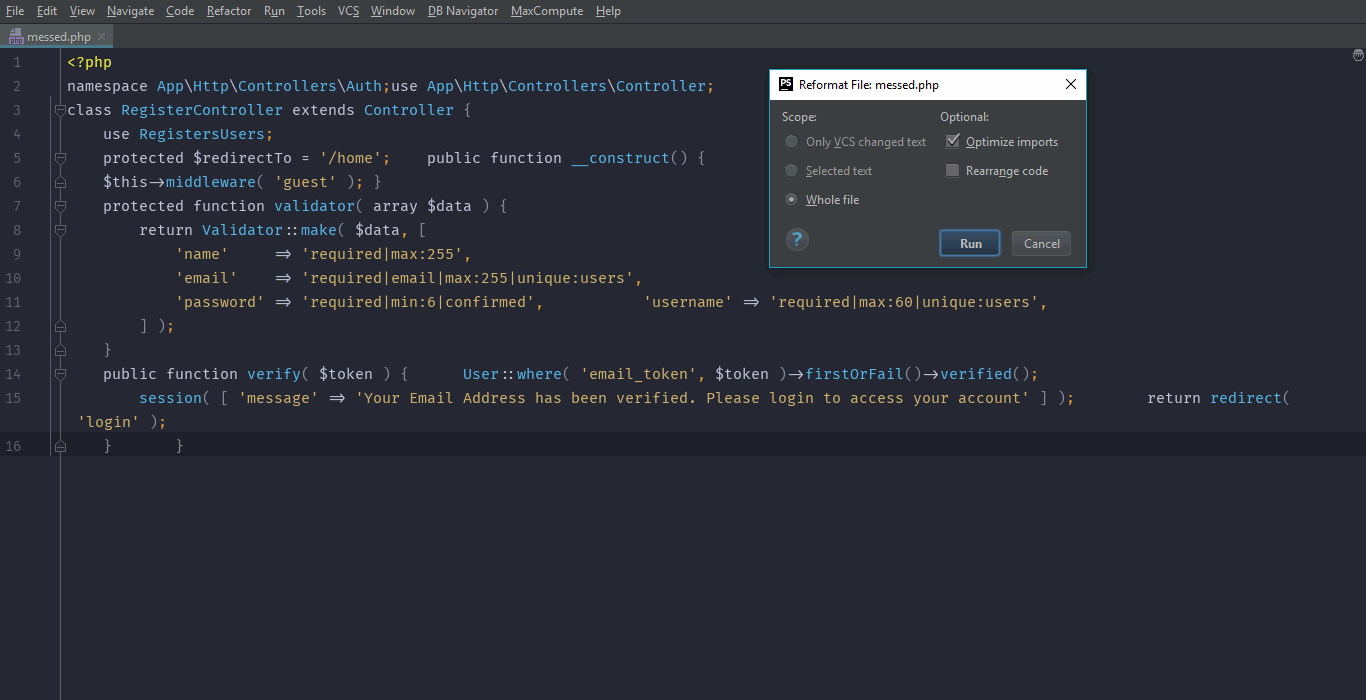Close the Reformat File dialog
1366x700 pixels.
coord(1071,85)
